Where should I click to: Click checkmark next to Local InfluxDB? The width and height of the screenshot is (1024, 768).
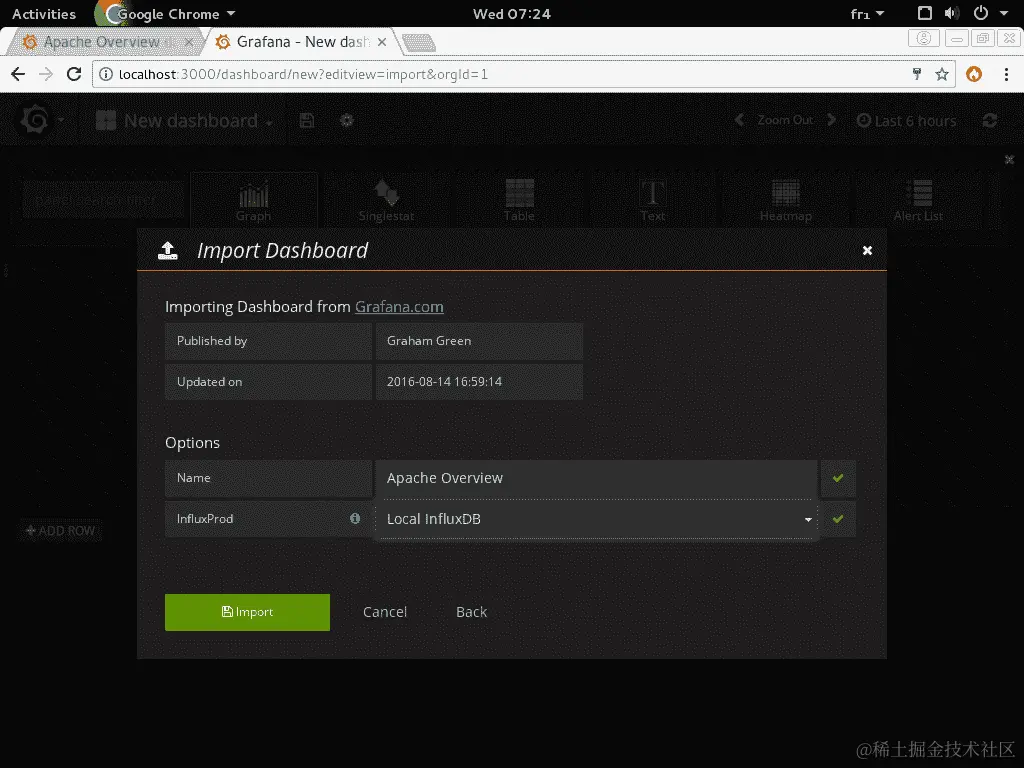pos(838,519)
